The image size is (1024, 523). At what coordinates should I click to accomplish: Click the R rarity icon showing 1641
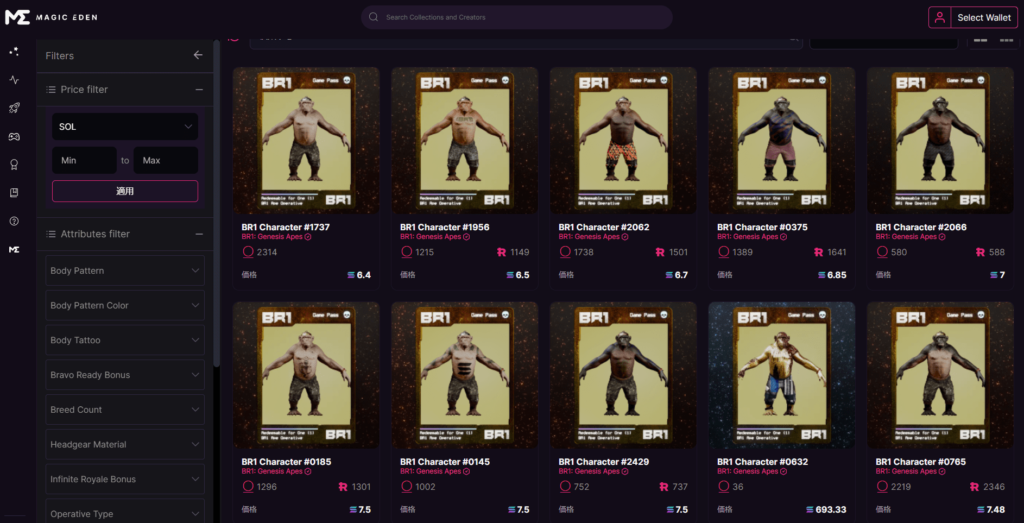coord(819,252)
